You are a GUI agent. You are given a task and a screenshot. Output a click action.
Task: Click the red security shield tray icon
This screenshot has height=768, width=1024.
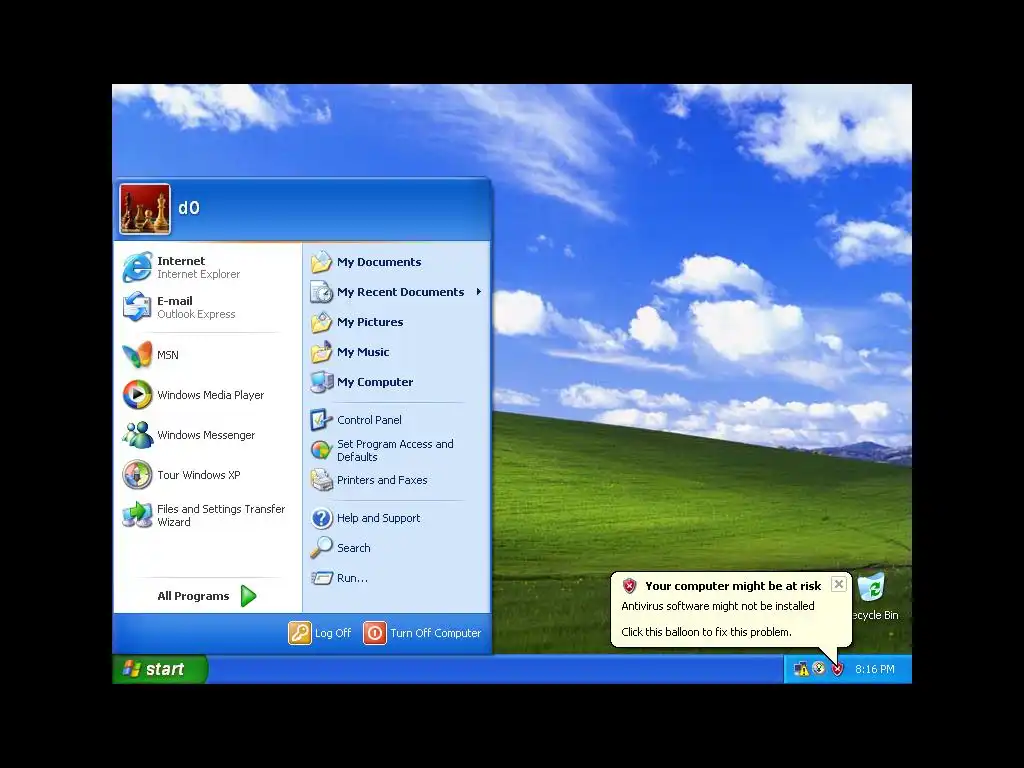pyautogui.click(x=837, y=669)
